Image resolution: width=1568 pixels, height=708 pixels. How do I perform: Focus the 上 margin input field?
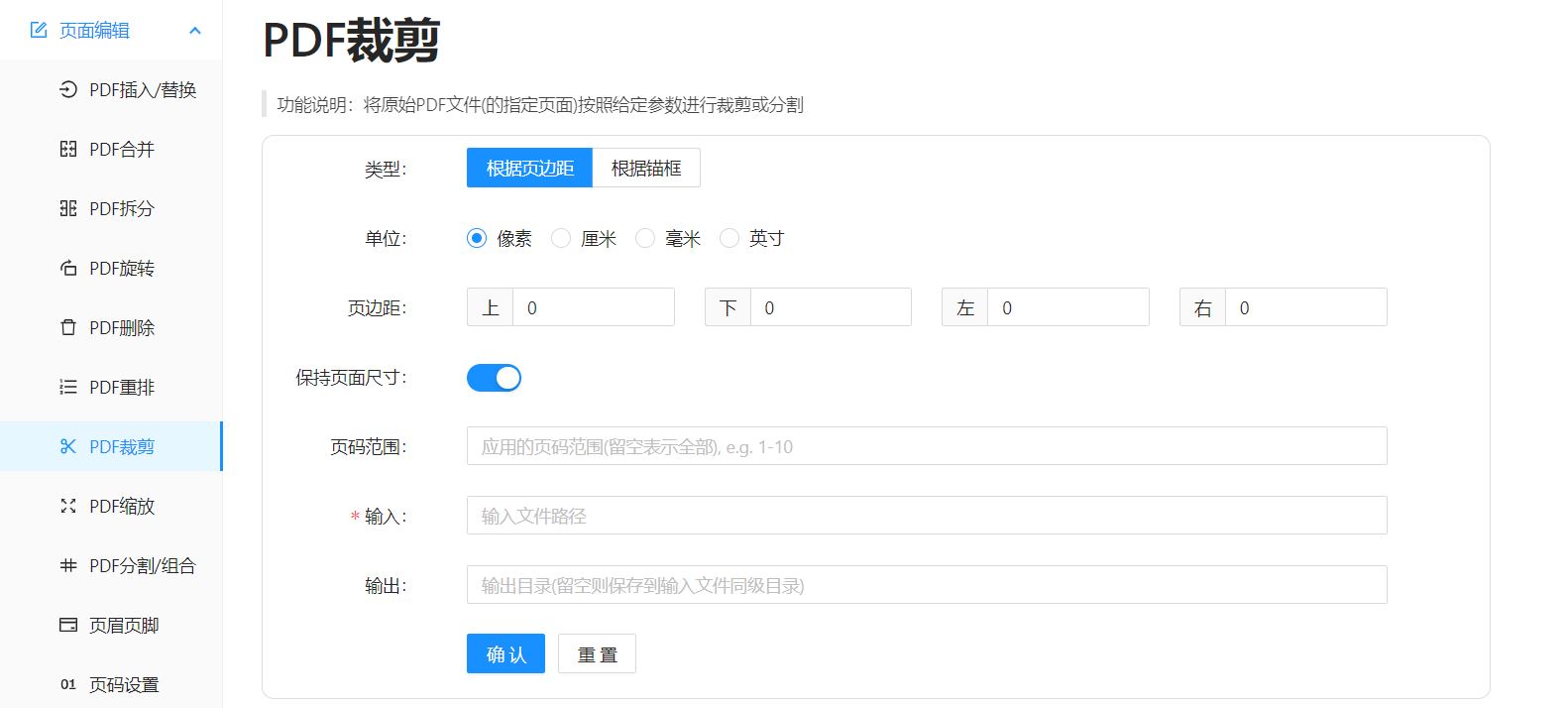[593, 307]
